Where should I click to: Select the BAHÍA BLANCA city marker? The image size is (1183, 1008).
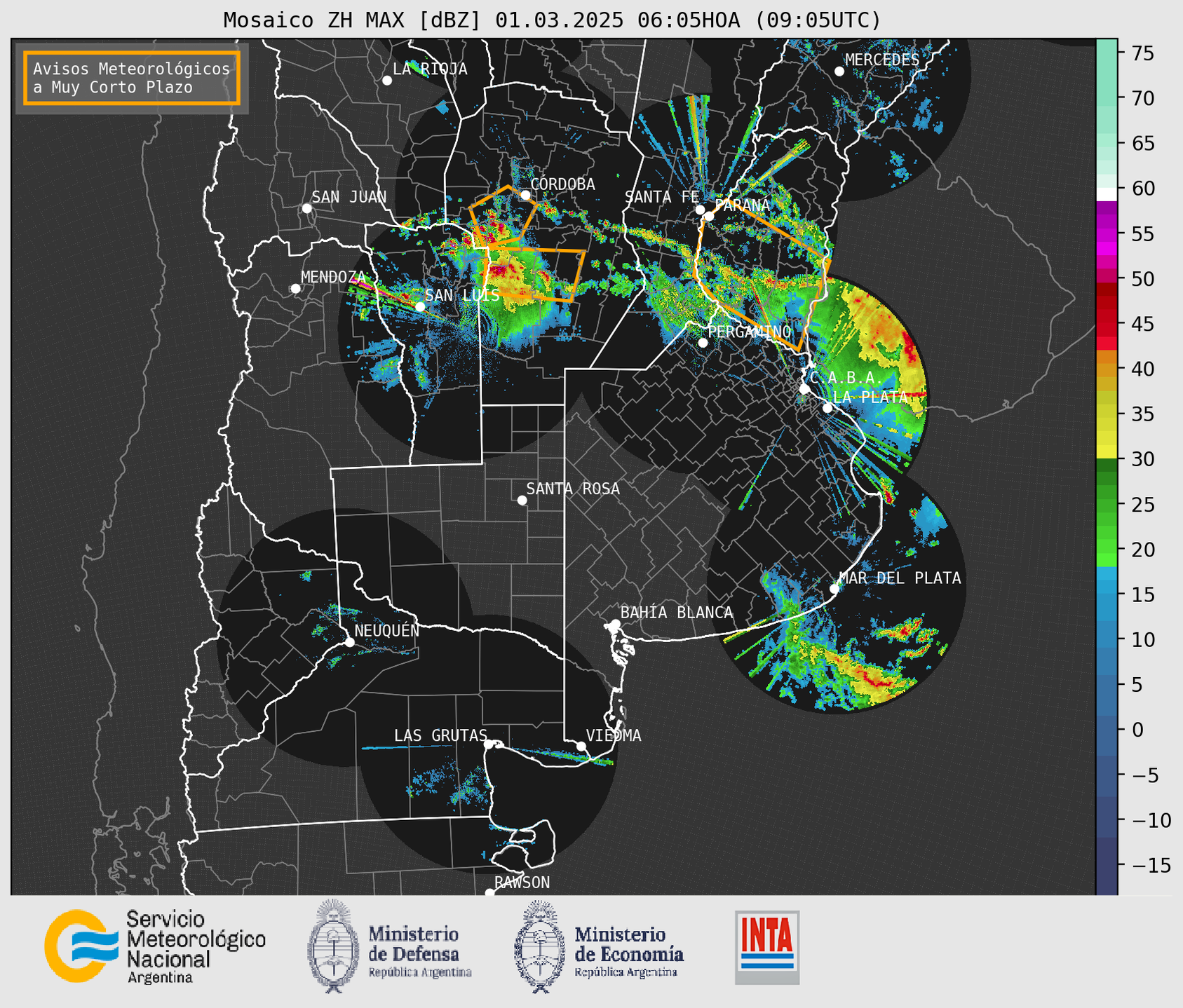tap(615, 624)
